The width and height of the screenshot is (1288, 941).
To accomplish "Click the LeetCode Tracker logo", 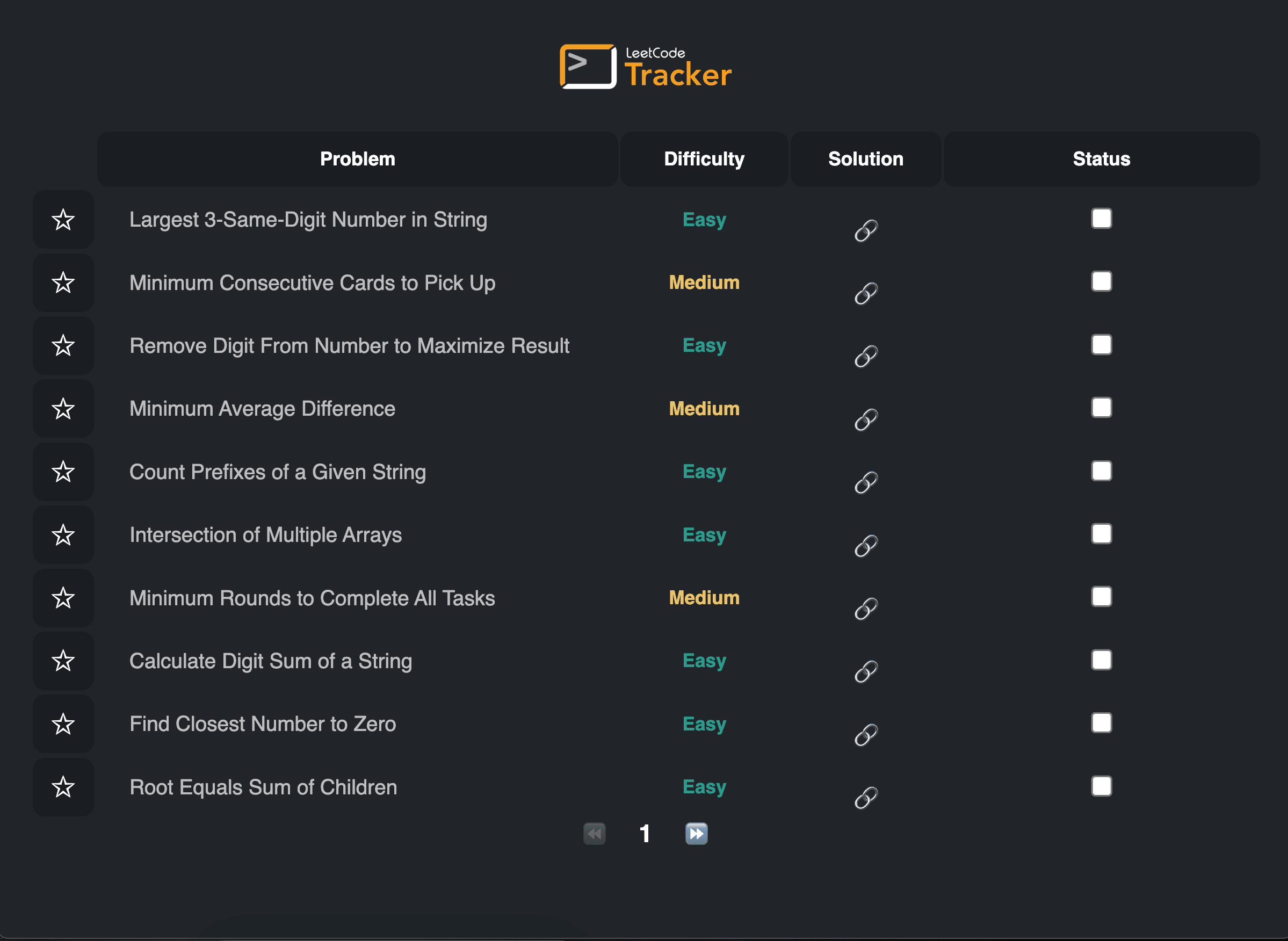I will (x=646, y=67).
